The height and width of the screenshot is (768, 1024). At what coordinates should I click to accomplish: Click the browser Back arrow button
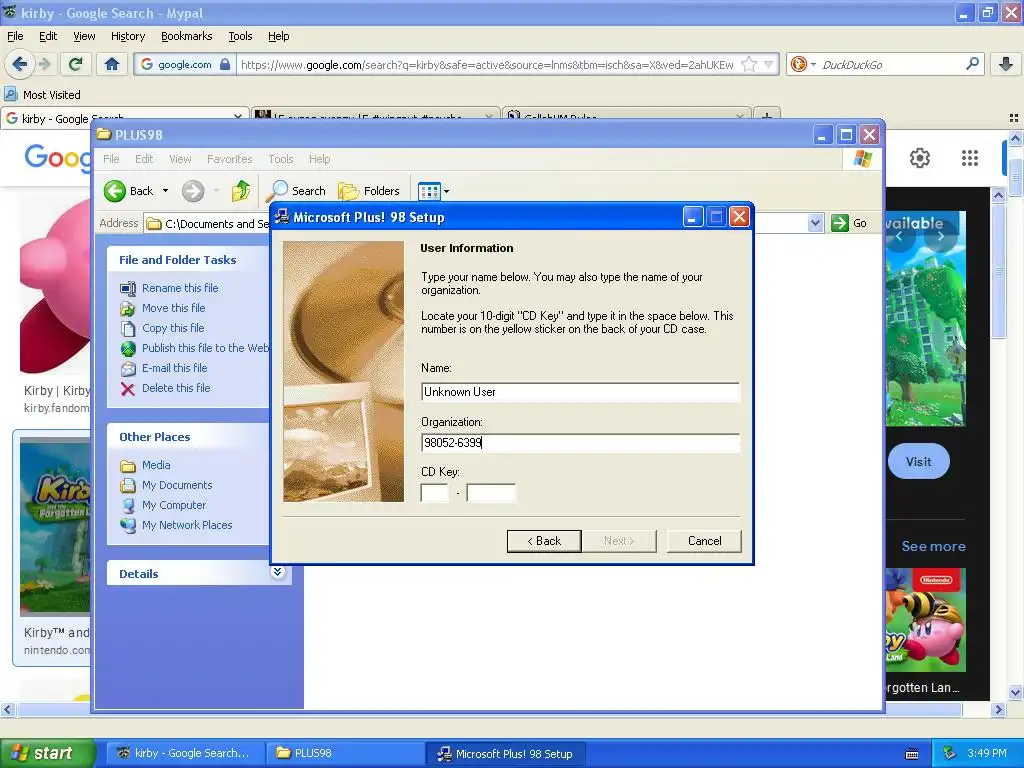coord(19,64)
